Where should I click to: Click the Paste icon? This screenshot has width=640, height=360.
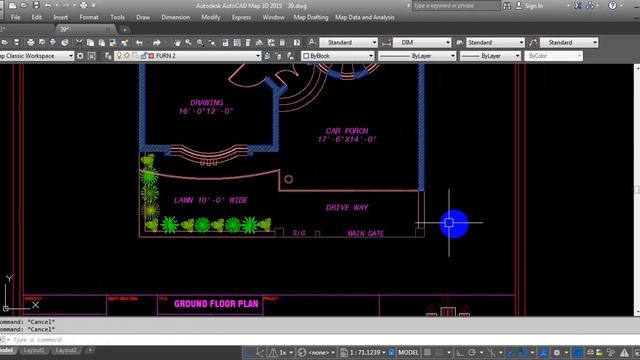(x=102, y=42)
